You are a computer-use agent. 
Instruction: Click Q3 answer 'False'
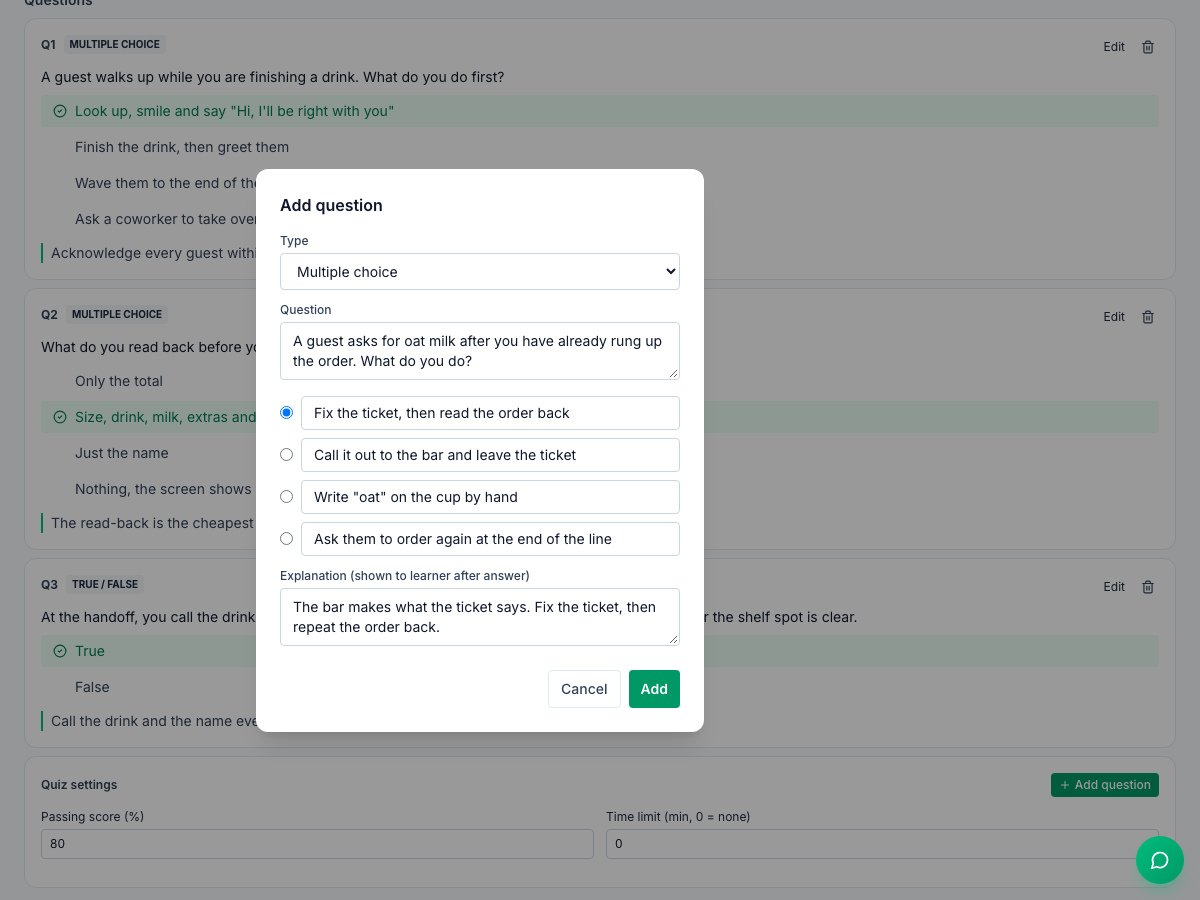92,687
